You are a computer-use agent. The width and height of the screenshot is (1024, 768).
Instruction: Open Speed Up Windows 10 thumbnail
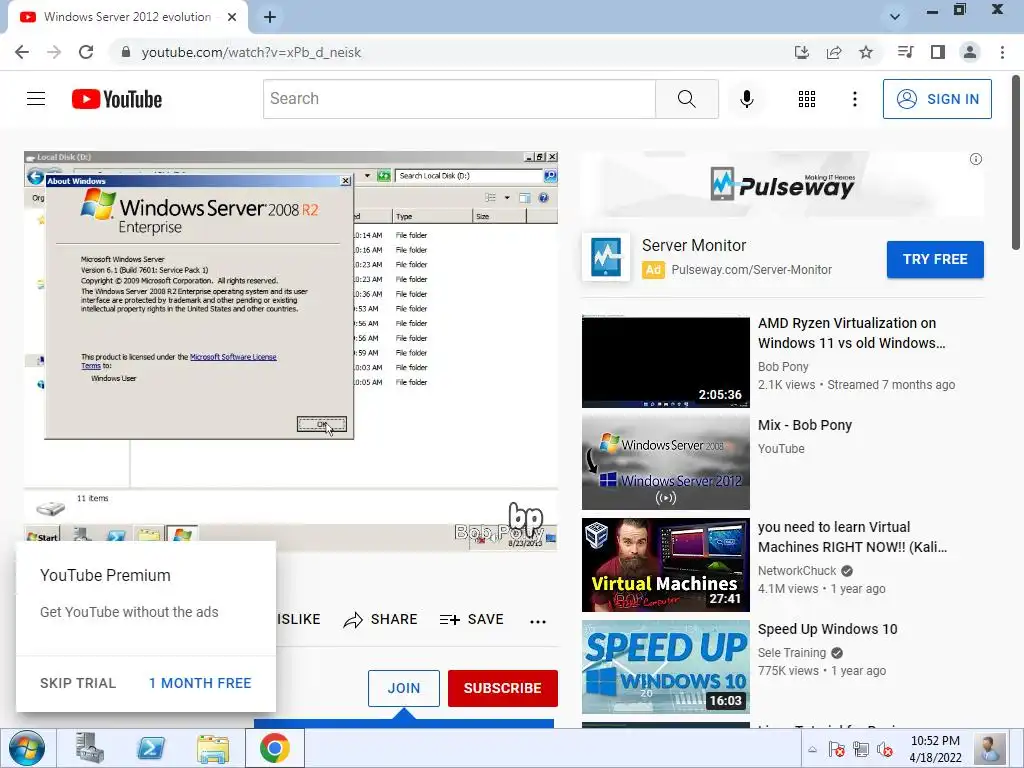(665, 667)
